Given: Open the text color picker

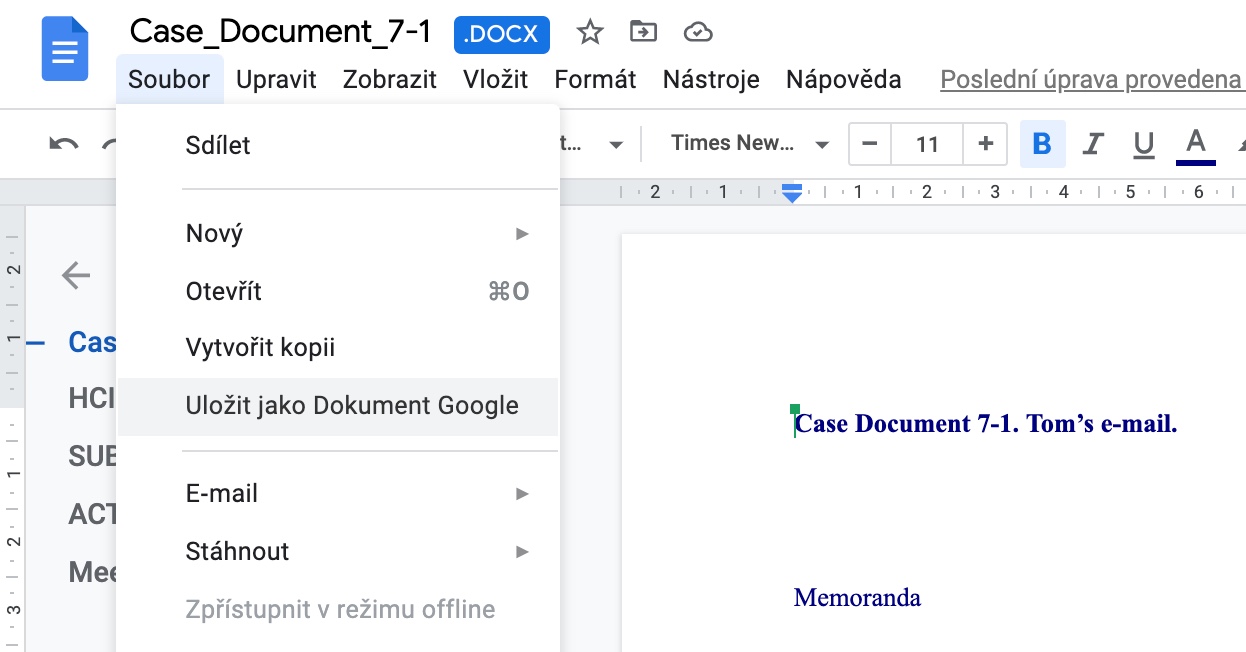Looking at the screenshot, I should [x=1196, y=144].
